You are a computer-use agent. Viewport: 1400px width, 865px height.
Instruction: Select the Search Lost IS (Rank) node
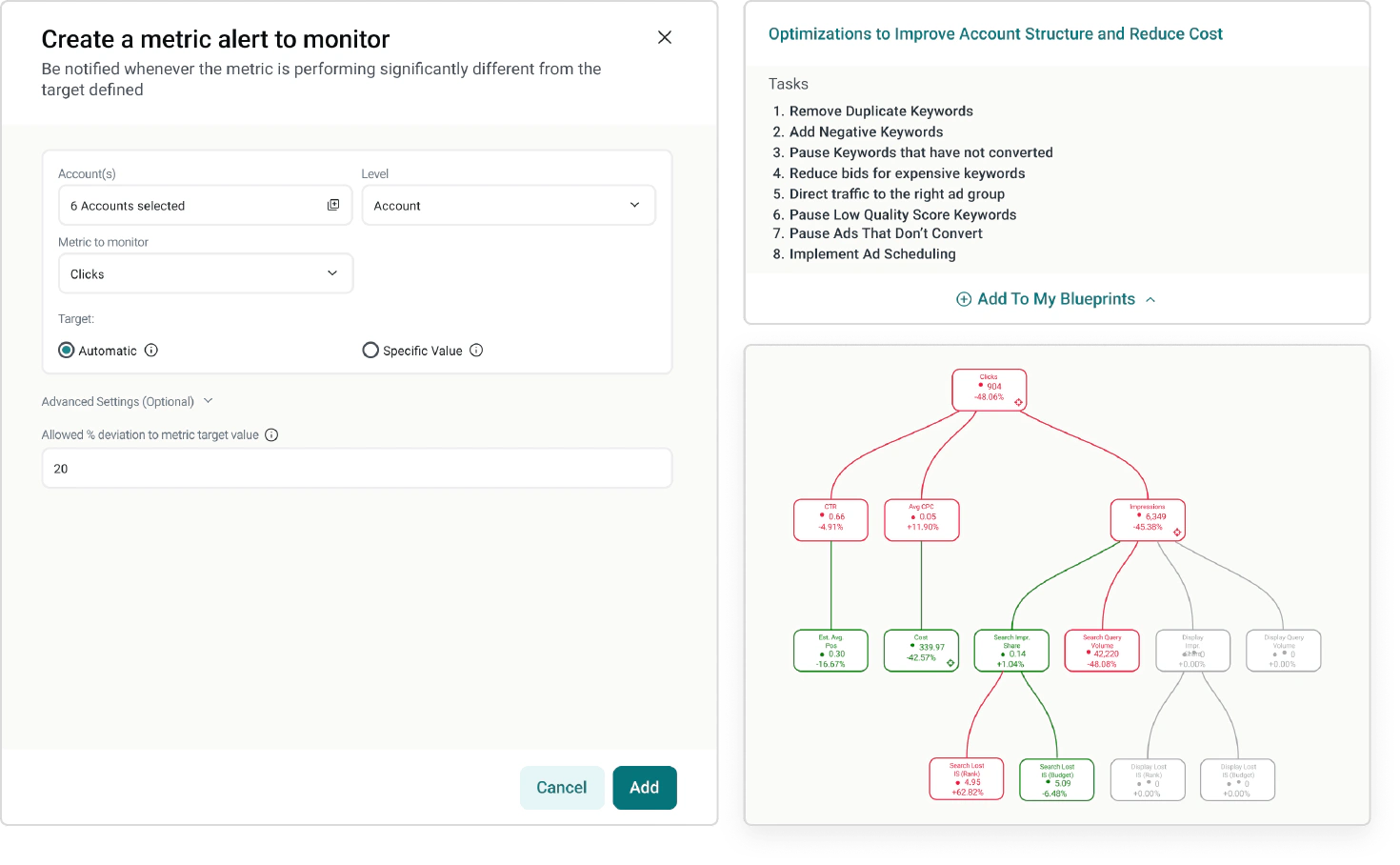[x=967, y=779]
